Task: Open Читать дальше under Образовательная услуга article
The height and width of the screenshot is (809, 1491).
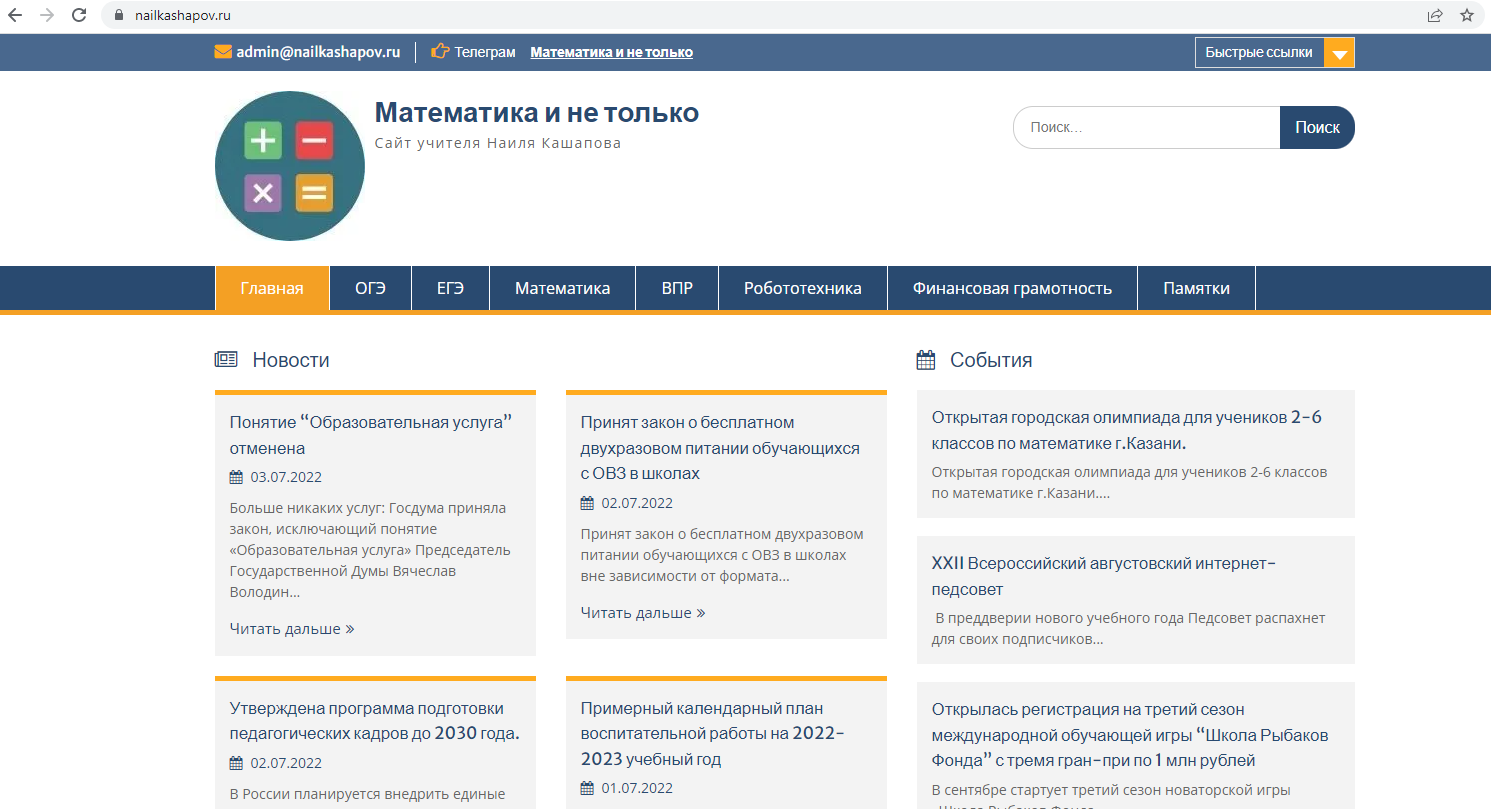Action: (292, 629)
